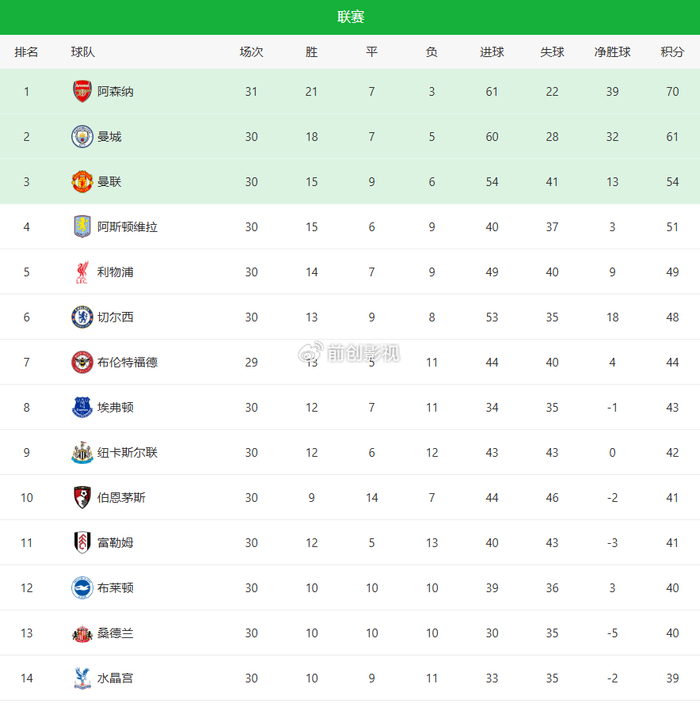Click the Aston Villa crest icon

82,227
